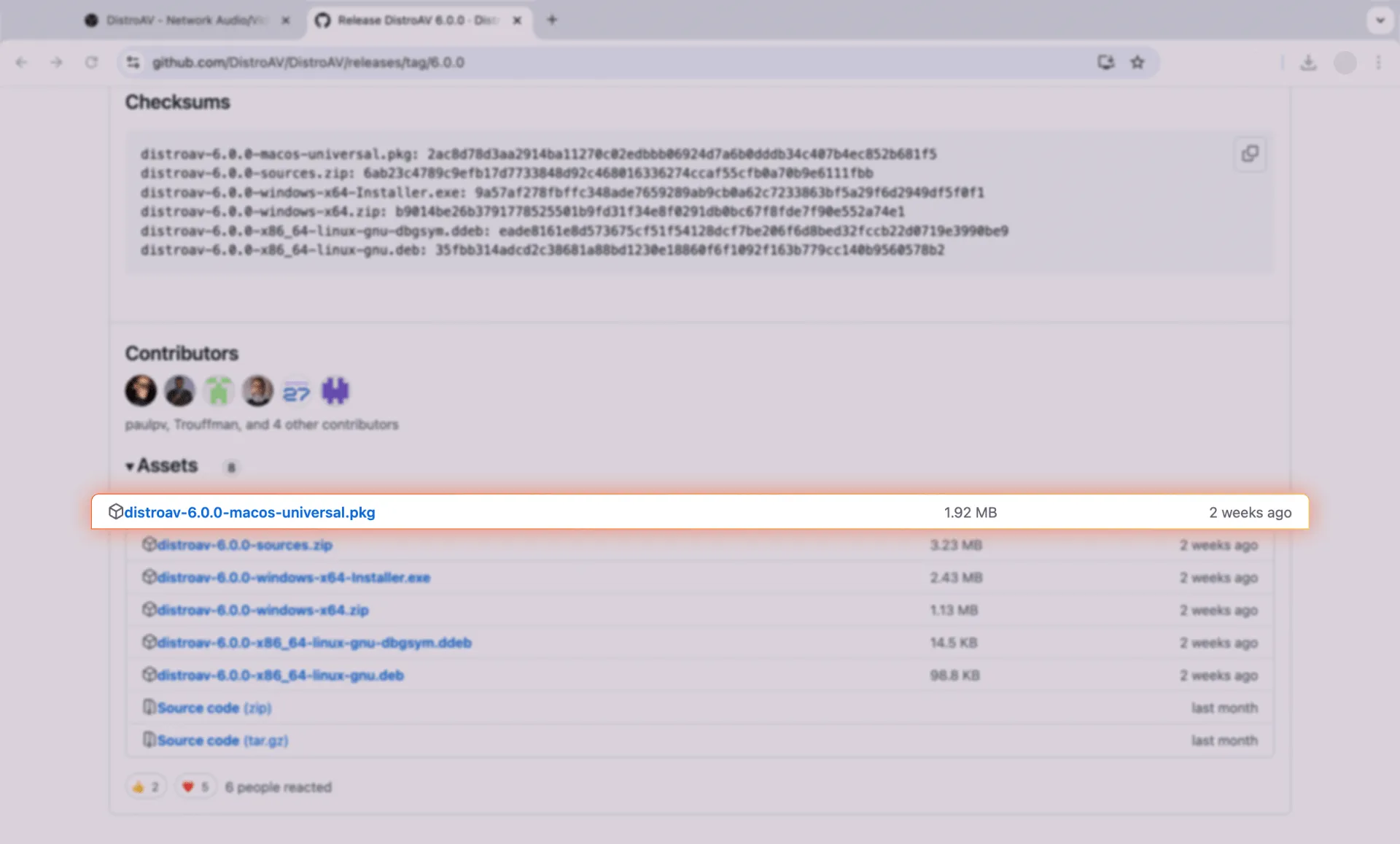
Task: Click package icon beside windows-x64-Installer.exe
Action: [149, 577]
